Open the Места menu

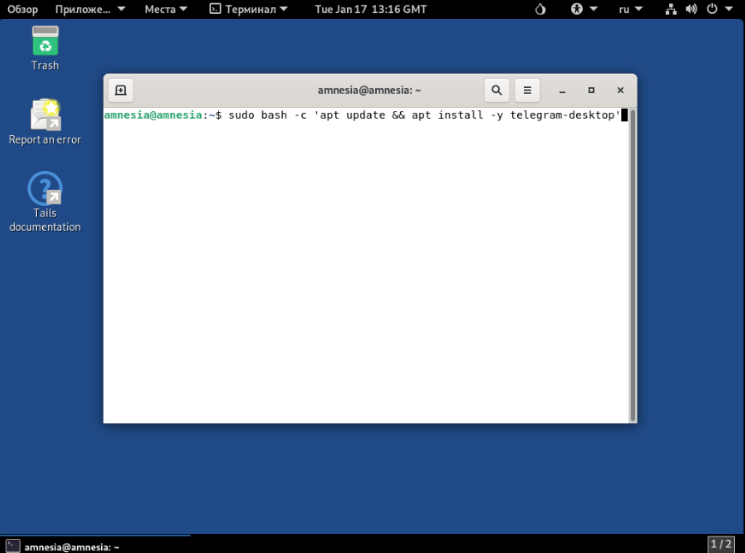pos(166,9)
